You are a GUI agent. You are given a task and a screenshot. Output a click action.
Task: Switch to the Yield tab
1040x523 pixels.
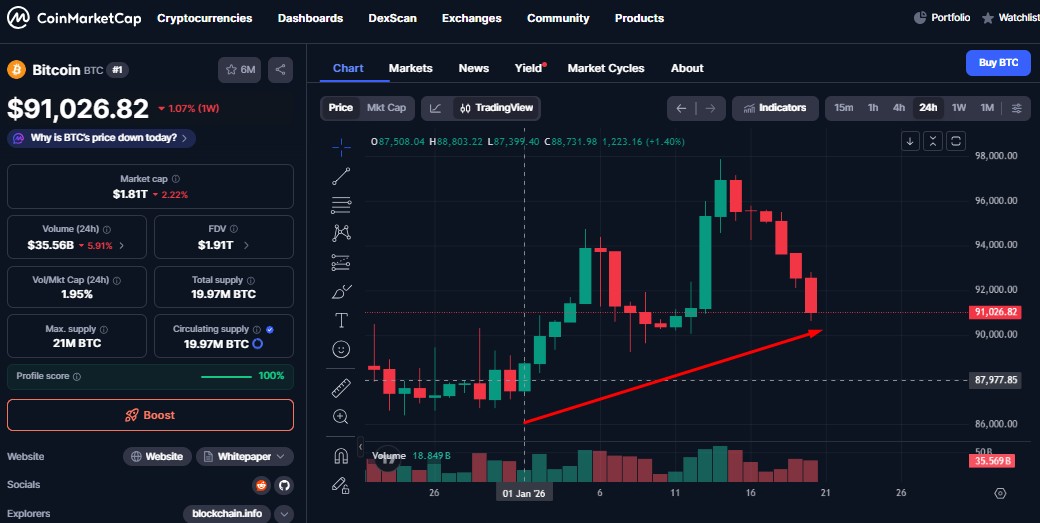[530, 68]
